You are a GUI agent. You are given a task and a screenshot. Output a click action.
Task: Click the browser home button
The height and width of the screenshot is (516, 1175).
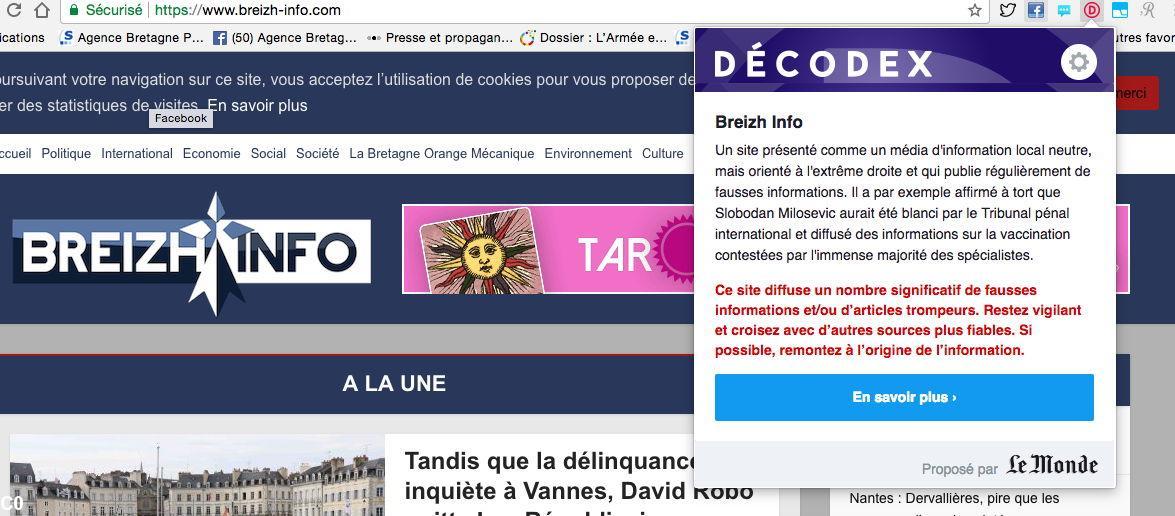pos(41,10)
